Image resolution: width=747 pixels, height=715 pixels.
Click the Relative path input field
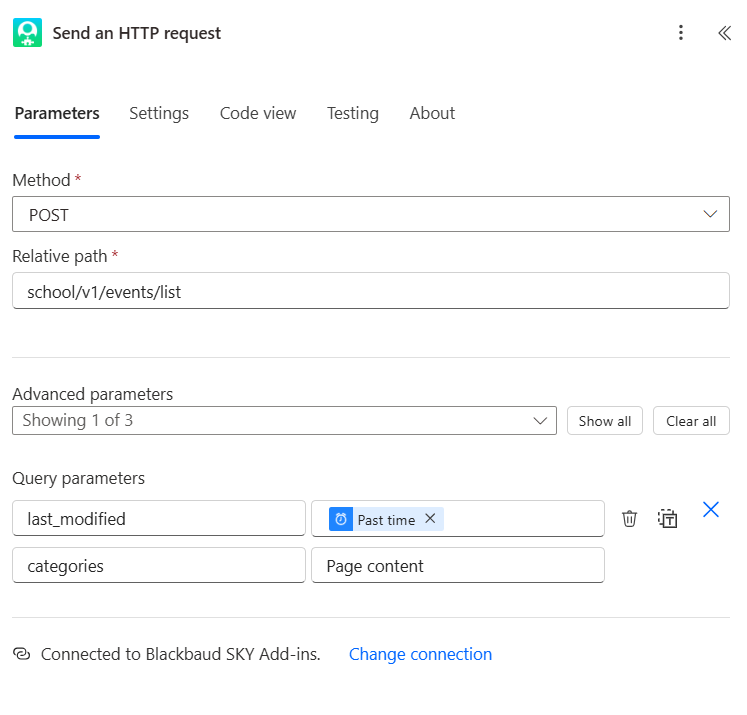(370, 292)
